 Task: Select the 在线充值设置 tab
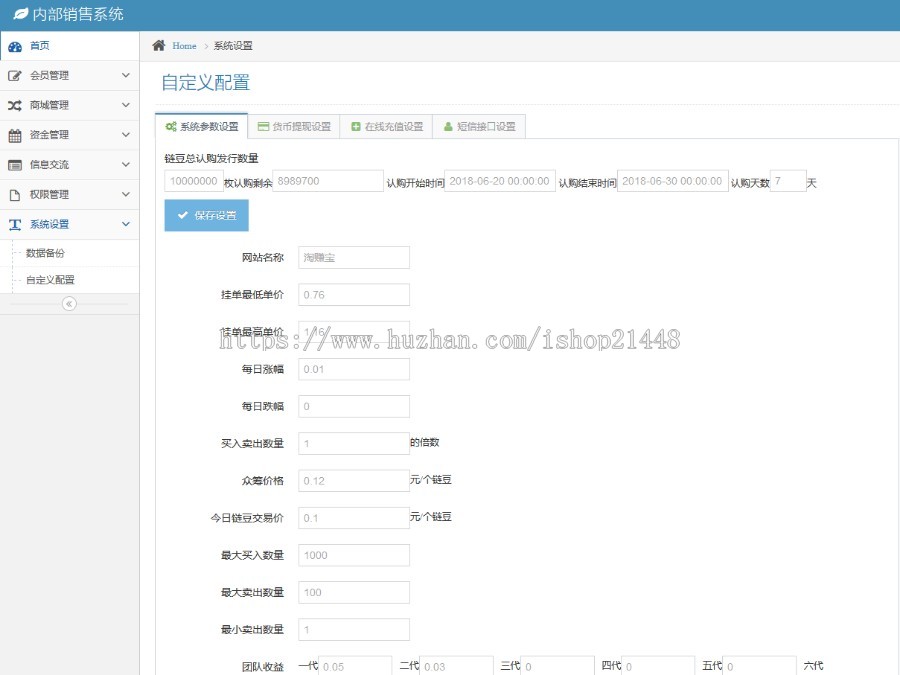(x=386, y=127)
